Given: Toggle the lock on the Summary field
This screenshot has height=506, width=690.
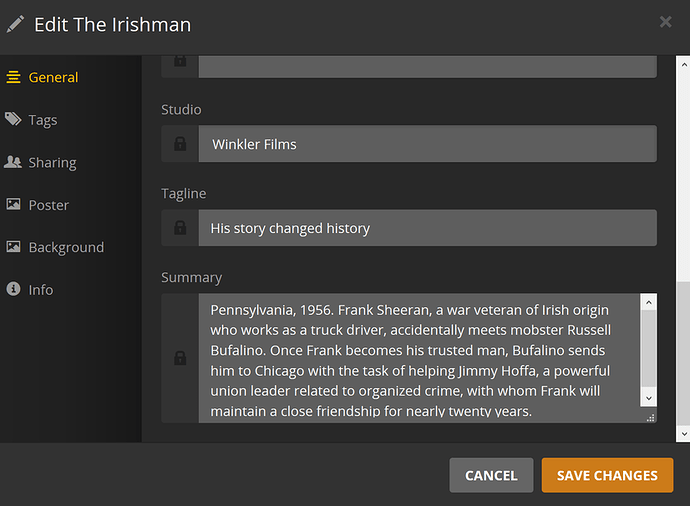Looking at the screenshot, I should pos(180,358).
